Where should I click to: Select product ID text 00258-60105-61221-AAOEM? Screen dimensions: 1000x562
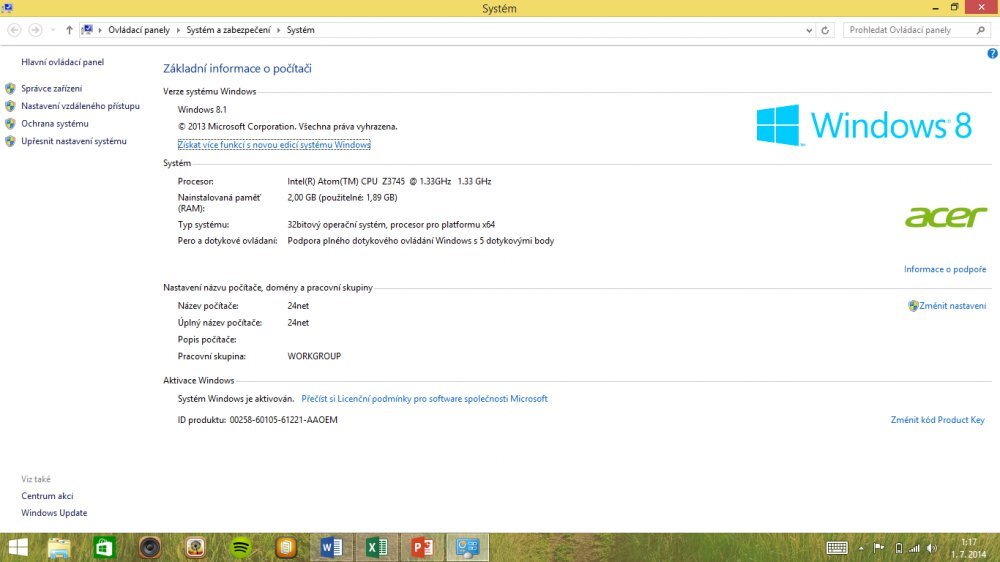[283, 420]
